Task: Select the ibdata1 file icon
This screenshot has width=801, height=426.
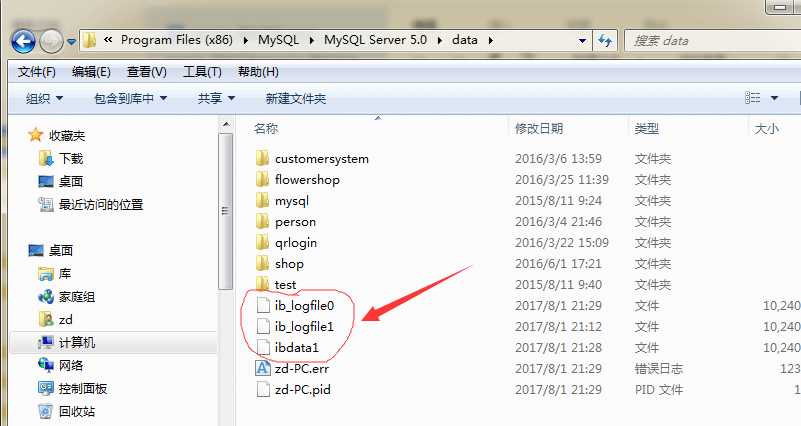Action: (263, 347)
